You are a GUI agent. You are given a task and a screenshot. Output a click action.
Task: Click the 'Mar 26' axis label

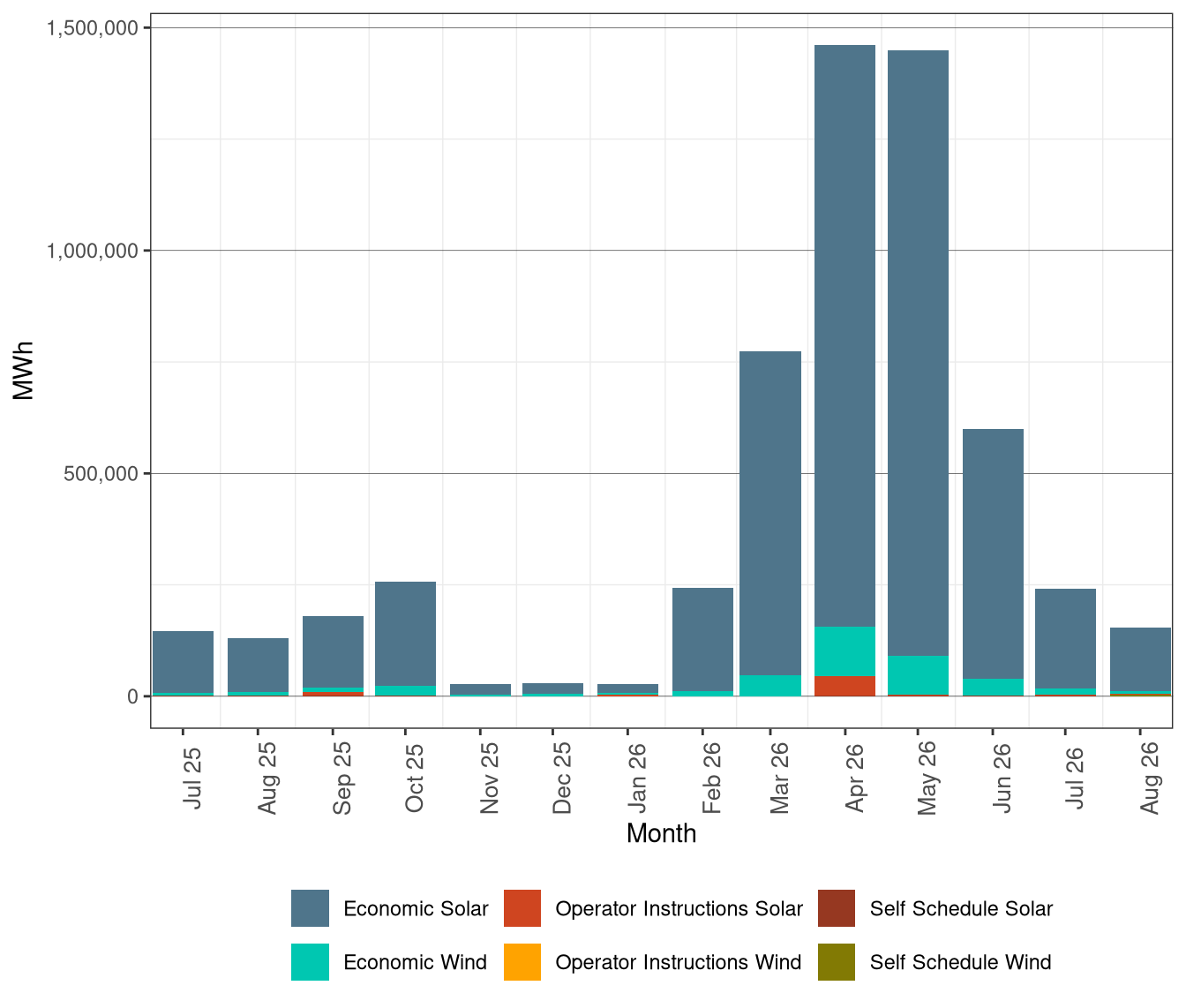tap(779, 777)
